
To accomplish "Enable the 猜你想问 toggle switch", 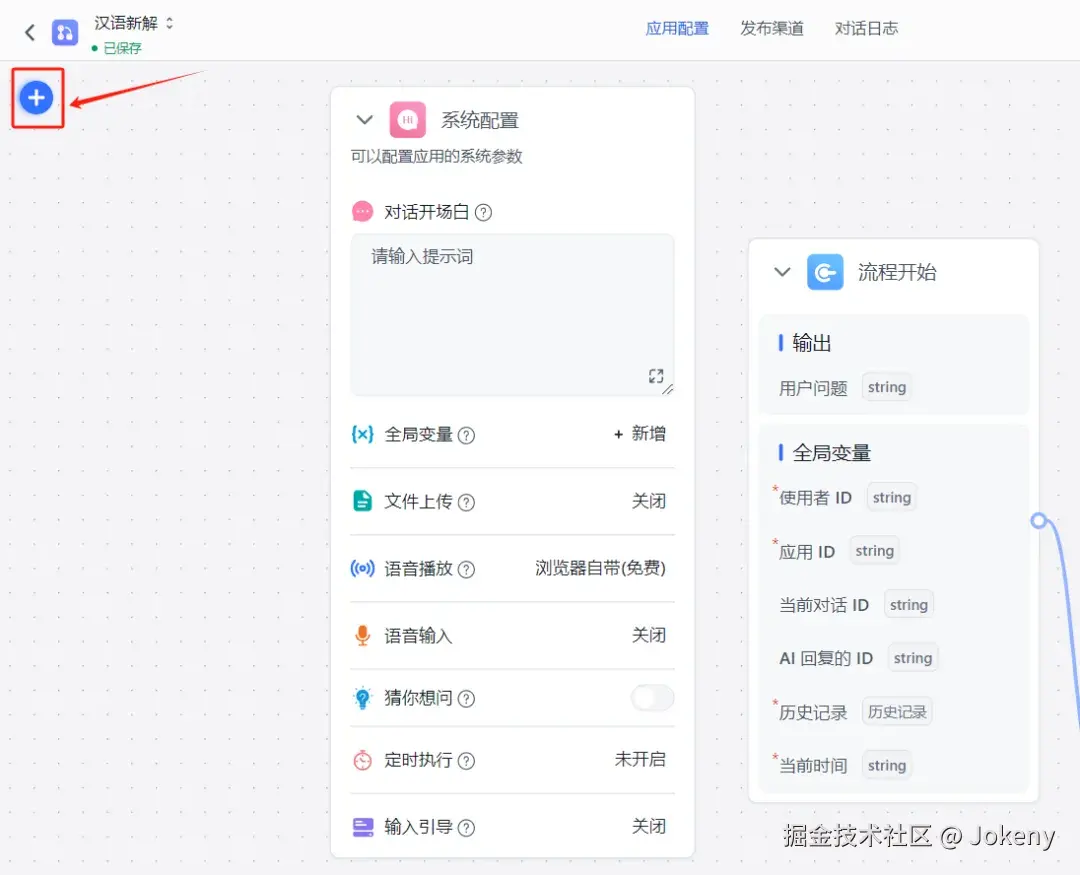I will pyautogui.click(x=651, y=698).
